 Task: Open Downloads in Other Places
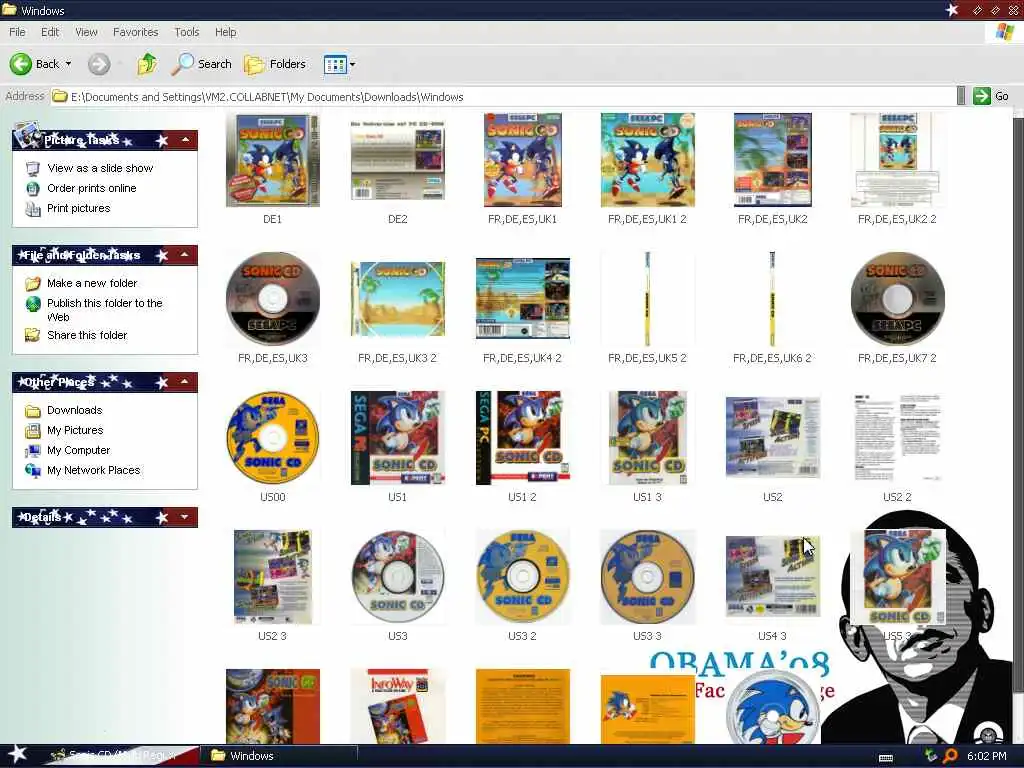pyautogui.click(x=74, y=410)
